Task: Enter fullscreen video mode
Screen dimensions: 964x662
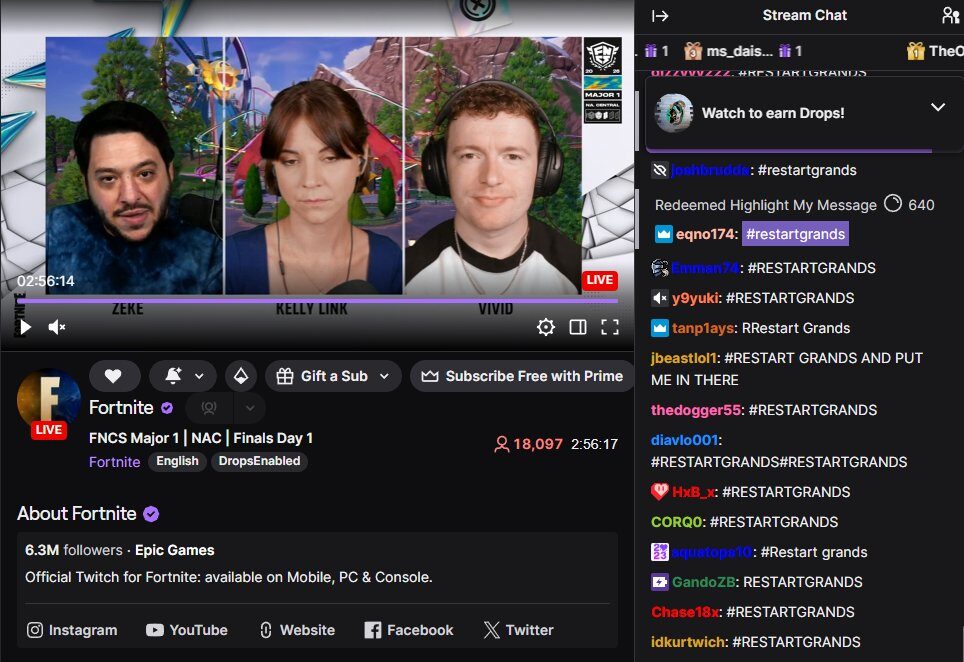Action: [609, 327]
